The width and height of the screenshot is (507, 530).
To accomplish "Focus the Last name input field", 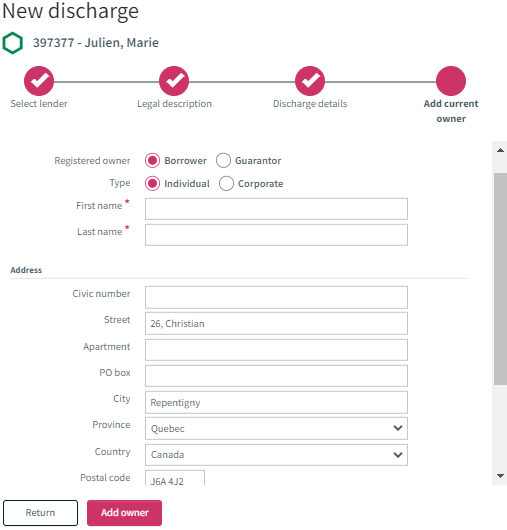I will tap(276, 235).
